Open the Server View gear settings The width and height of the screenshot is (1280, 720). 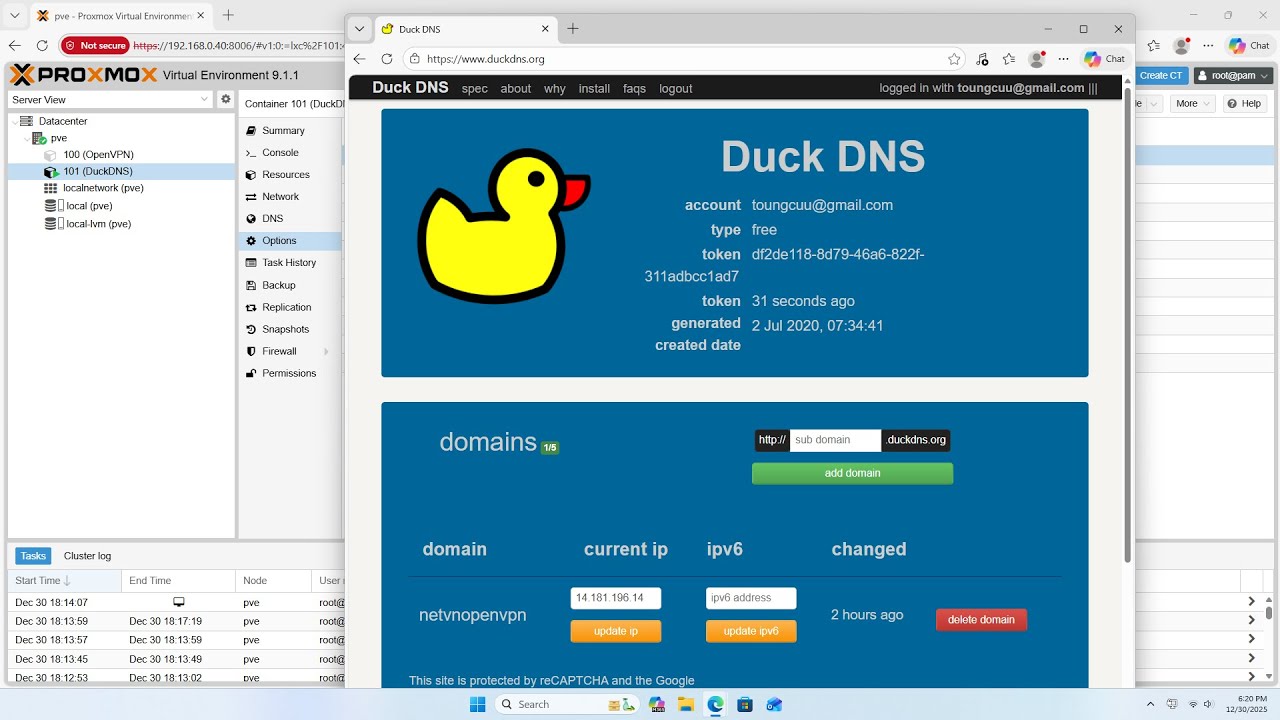click(226, 99)
